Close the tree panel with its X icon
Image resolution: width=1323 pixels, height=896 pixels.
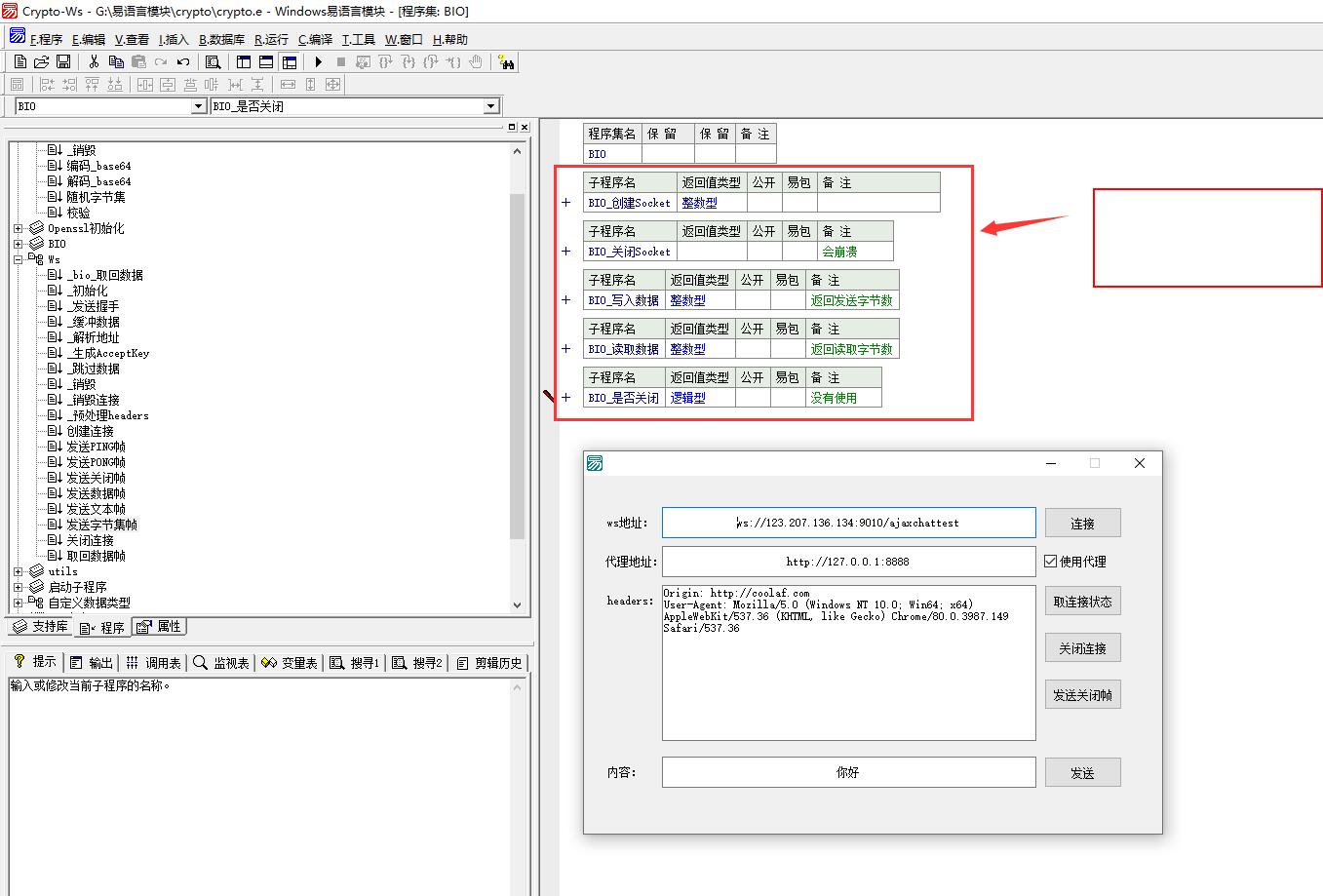525,127
